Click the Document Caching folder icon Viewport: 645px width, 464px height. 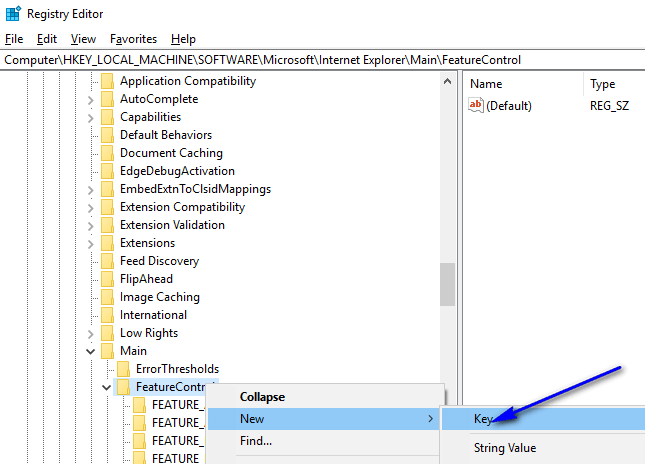107,153
